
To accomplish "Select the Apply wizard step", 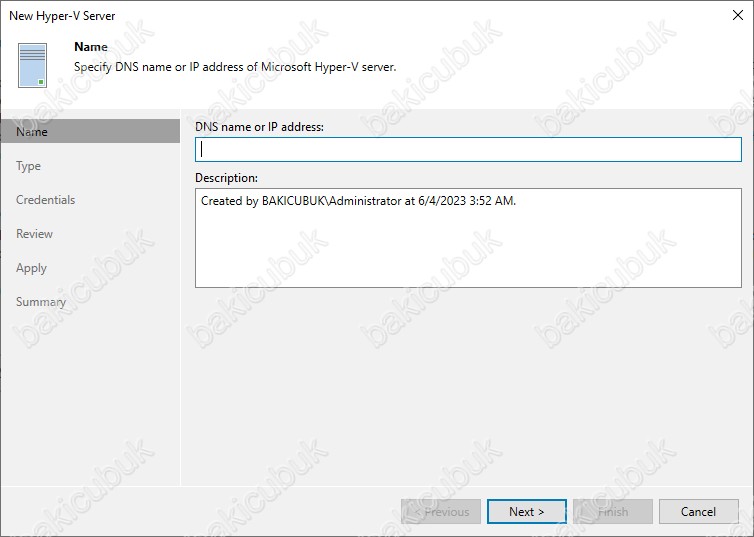I will (31, 268).
